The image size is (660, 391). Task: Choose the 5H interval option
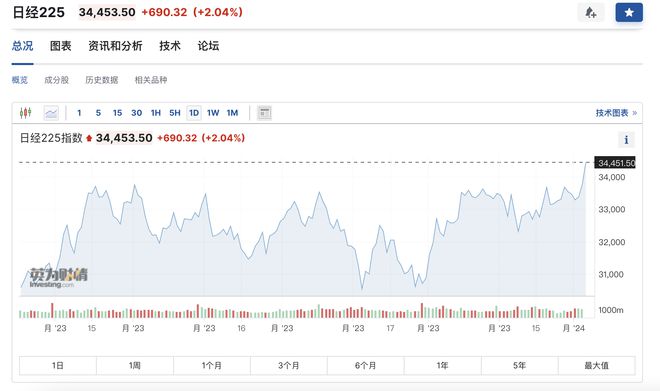(175, 113)
